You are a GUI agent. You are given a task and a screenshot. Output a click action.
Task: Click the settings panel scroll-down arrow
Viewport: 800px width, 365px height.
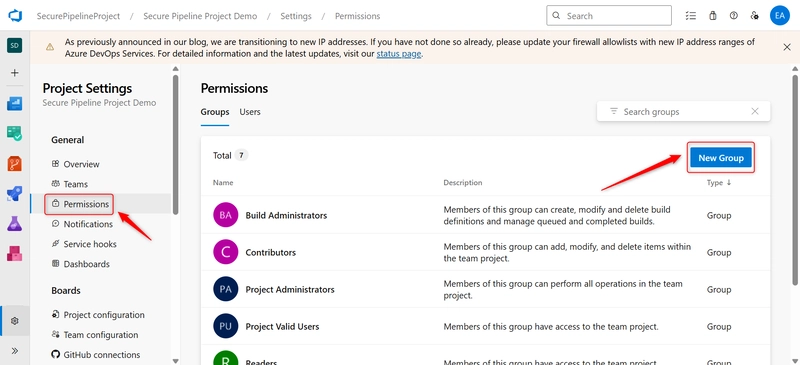tap(176, 360)
